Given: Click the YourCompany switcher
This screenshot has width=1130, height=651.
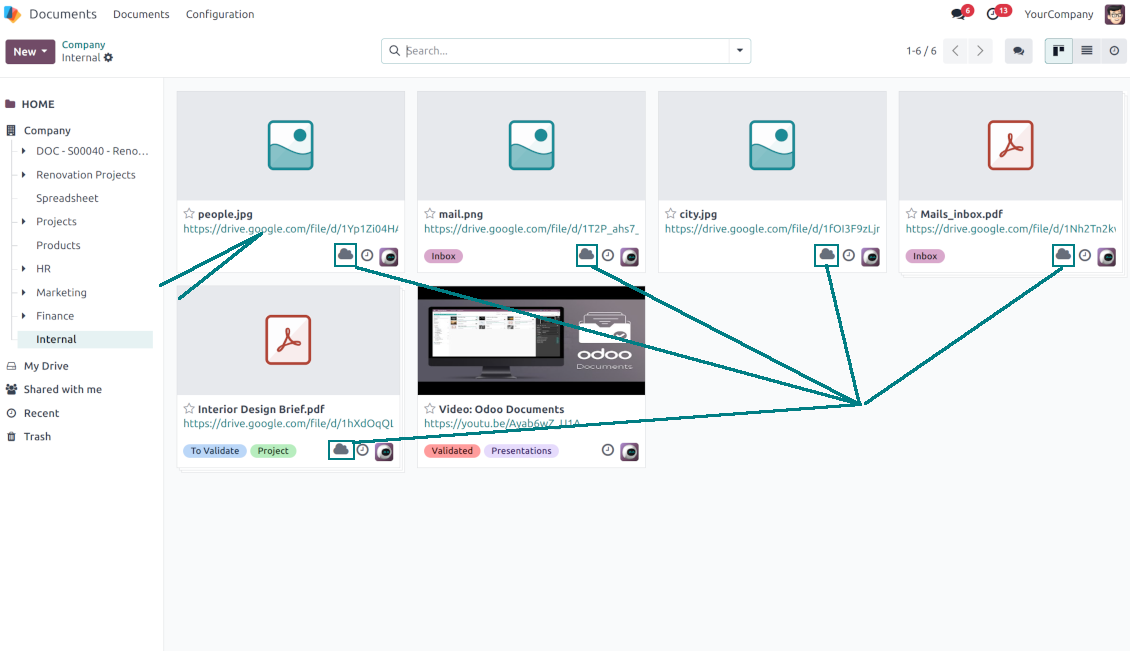Looking at the screenshot, I should pos(1059,14).
